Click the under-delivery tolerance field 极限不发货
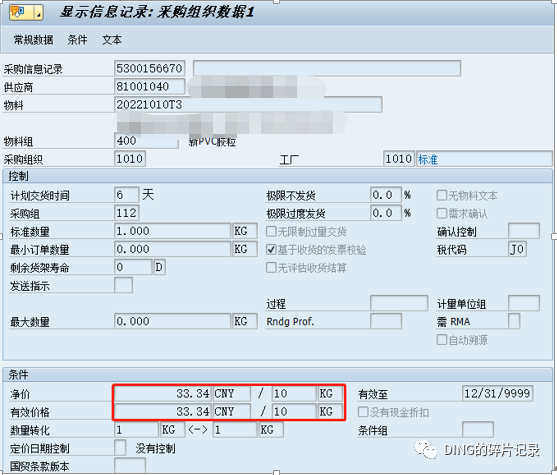 click(x=386, y=195)
